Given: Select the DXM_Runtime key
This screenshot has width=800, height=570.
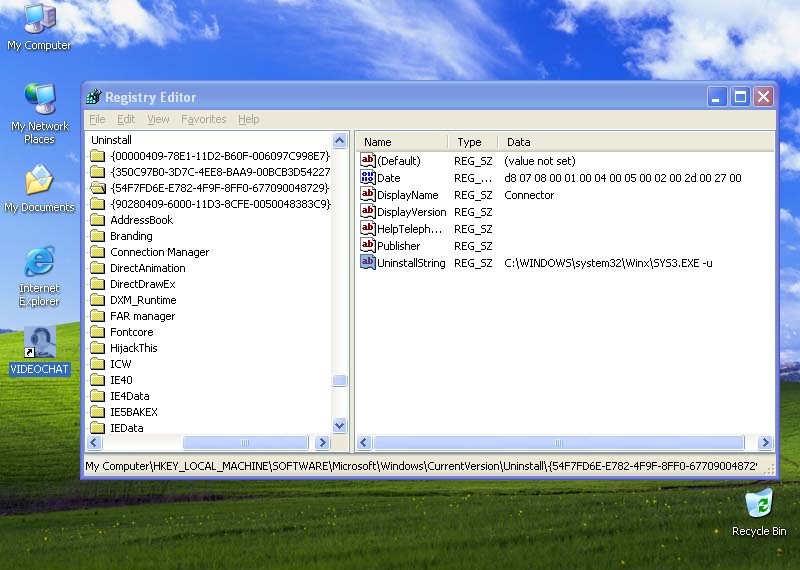Looking at the screenshot, I should point(143,300).
